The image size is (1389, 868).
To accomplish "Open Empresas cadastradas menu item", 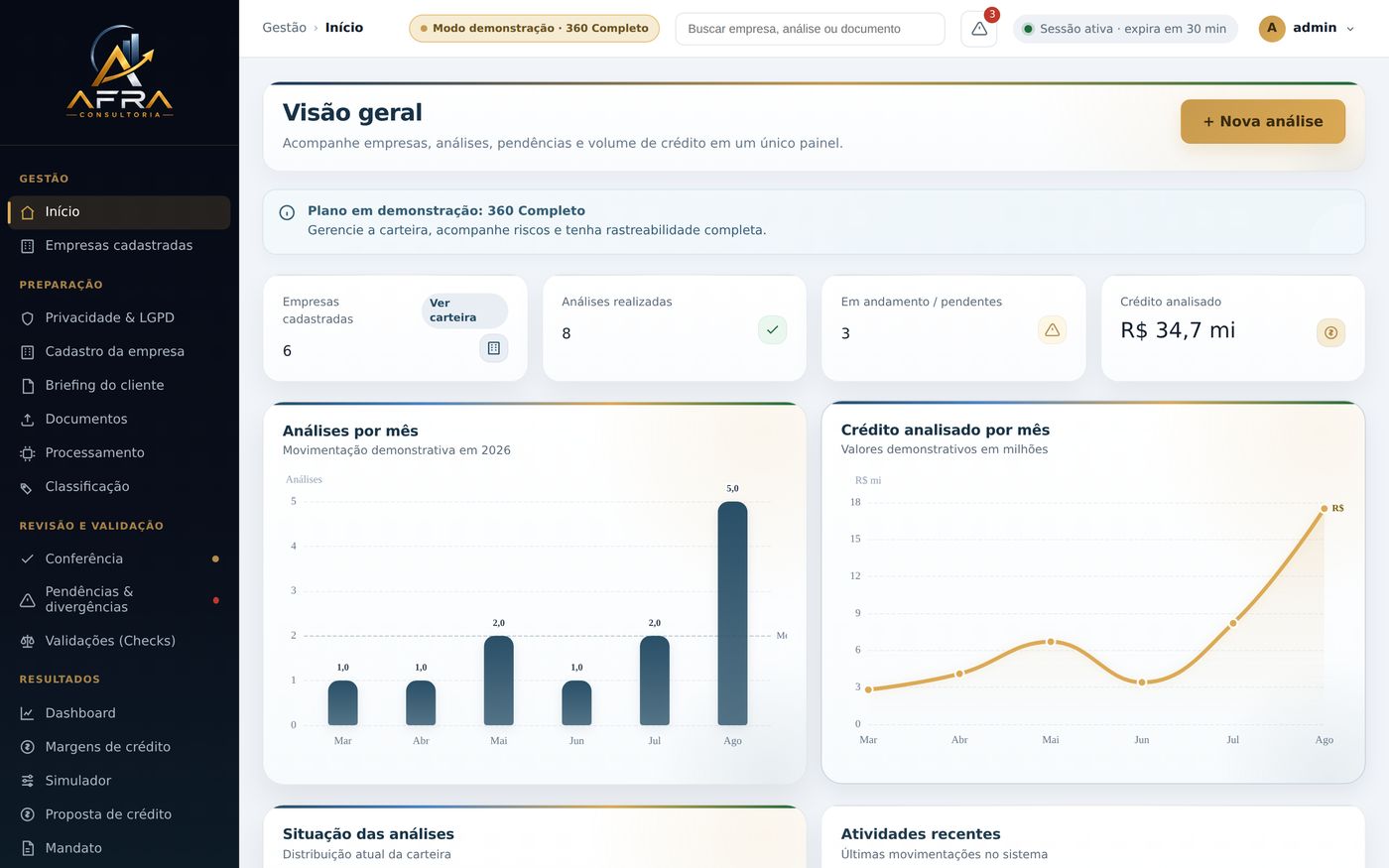I will [x=119, y=246].
